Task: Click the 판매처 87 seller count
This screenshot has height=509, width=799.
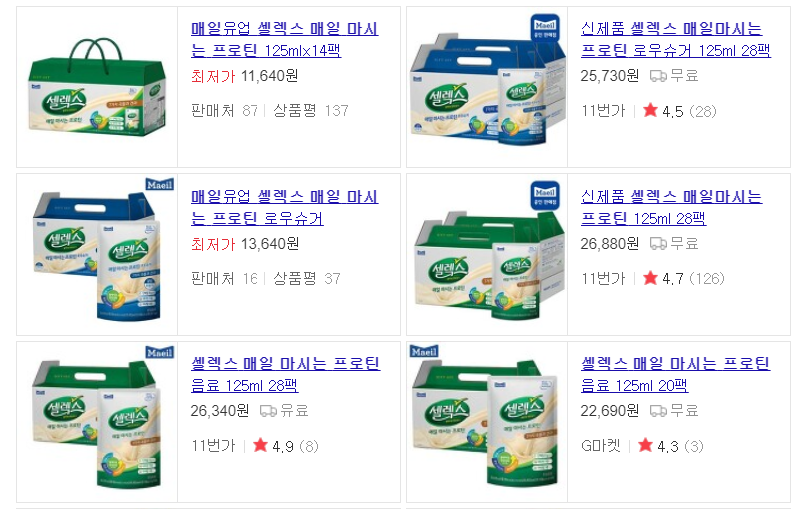Action: [224, 111]
